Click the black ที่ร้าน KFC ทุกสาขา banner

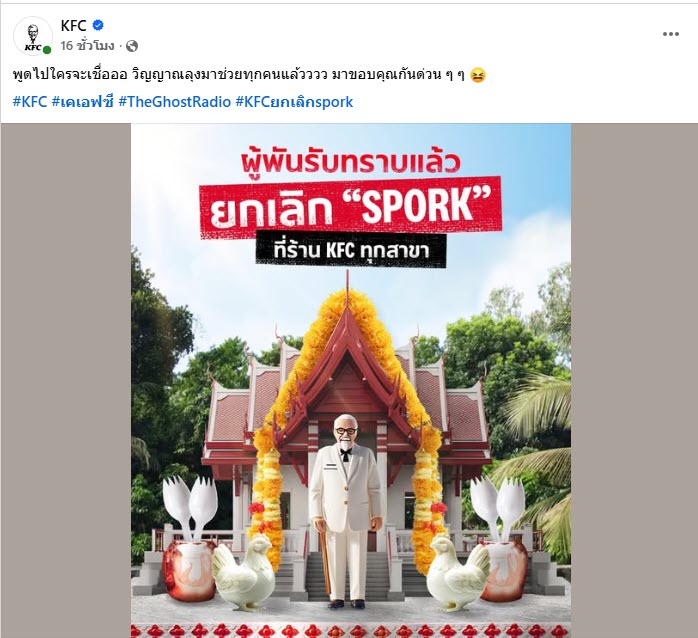click(351, 250)
